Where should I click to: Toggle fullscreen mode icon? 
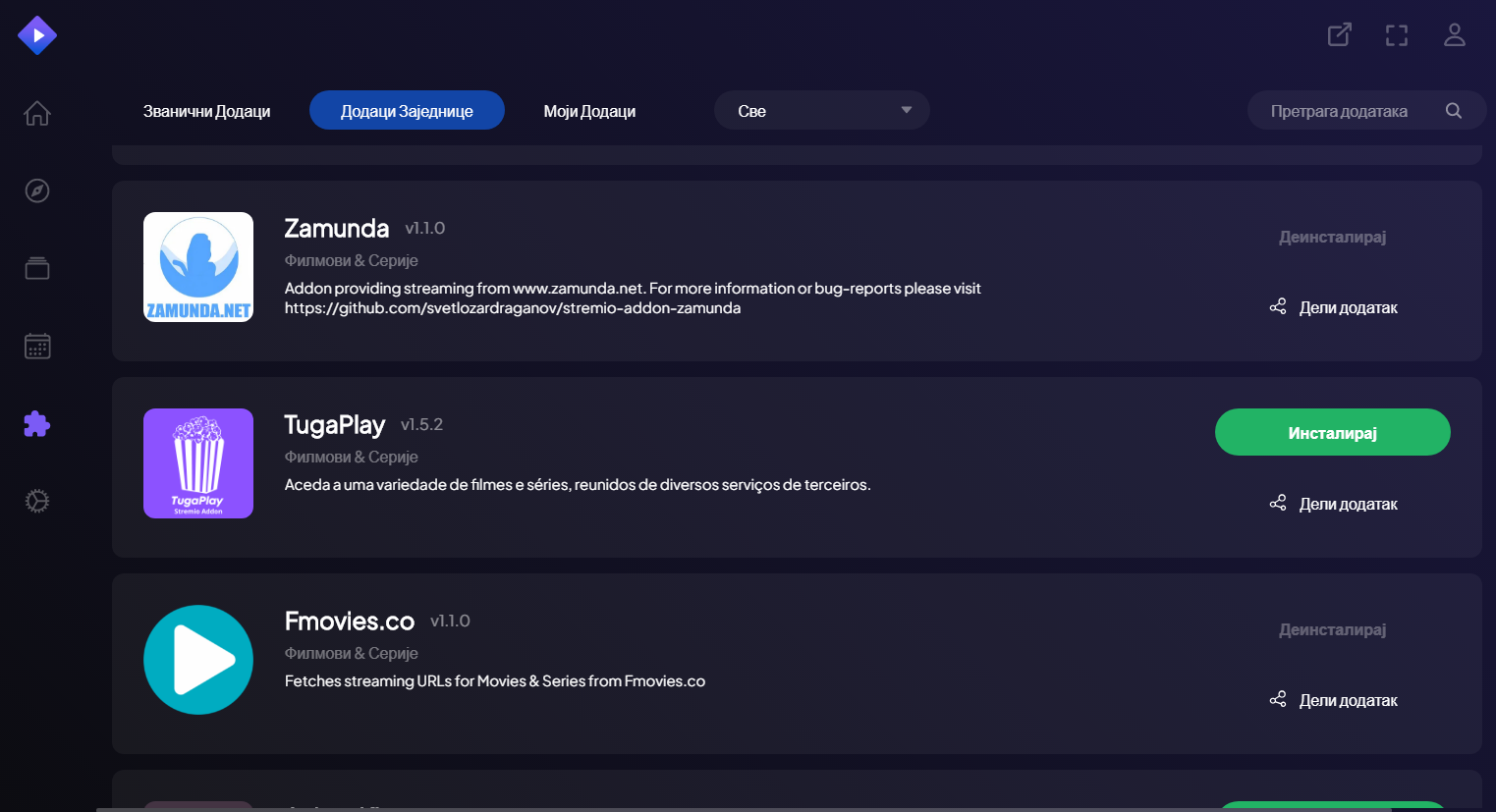point(1397,35)
